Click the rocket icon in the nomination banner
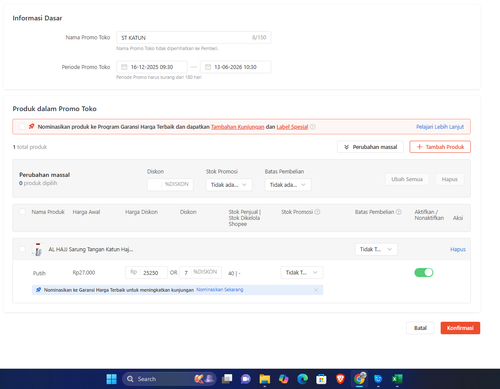The height and width of the screenshot is (389, 500). (x=31, y=127)
